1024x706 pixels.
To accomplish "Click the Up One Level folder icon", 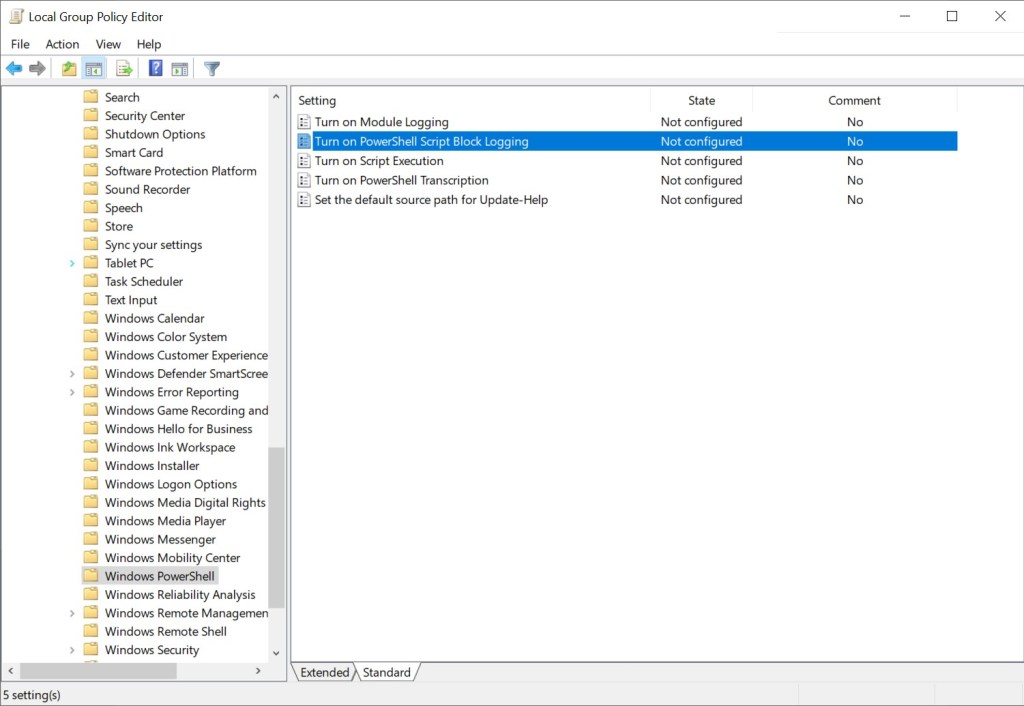I will 68,69.
